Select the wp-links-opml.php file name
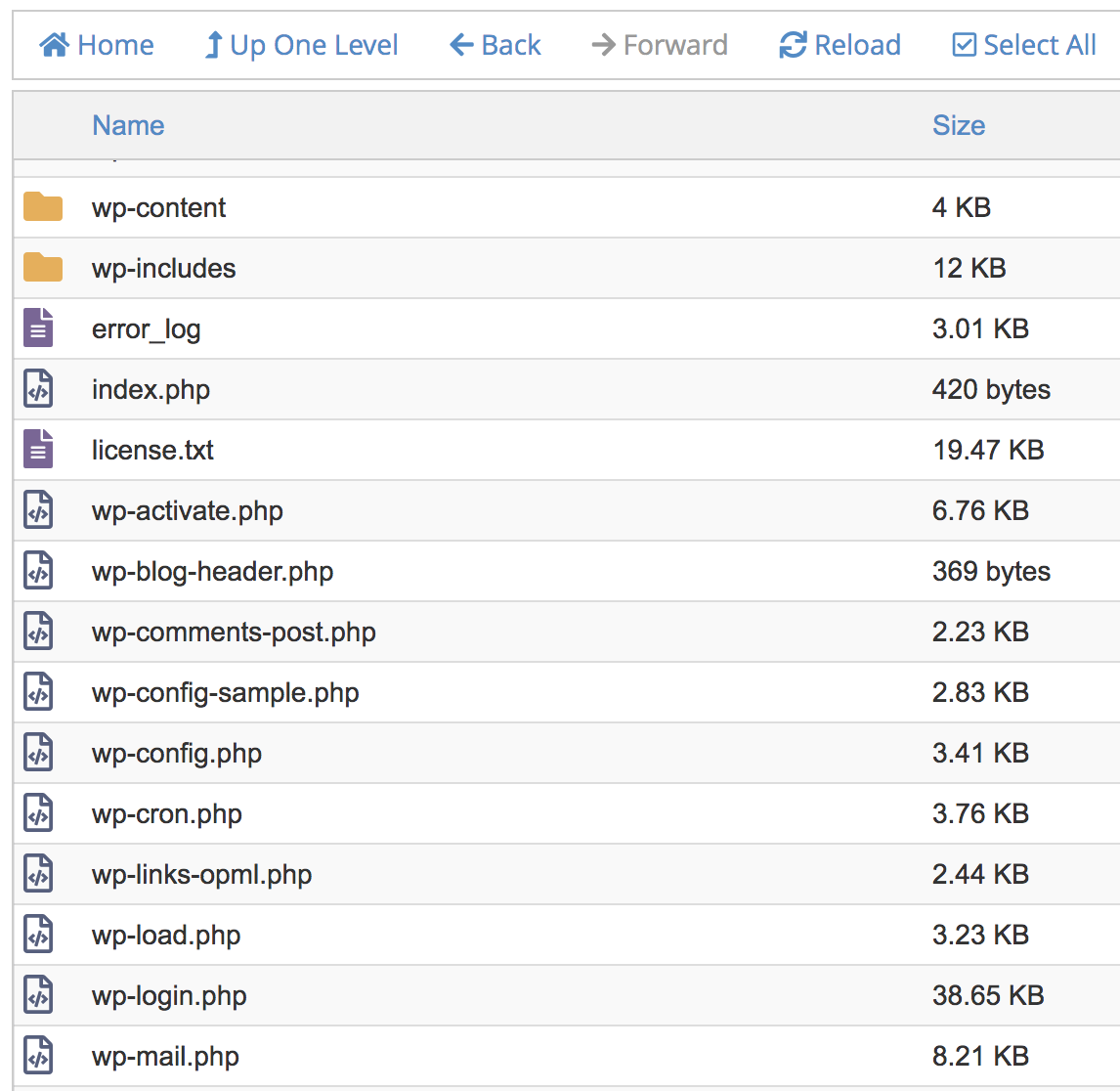This screenshot has height=1091, width=1120. click(202, 875)
